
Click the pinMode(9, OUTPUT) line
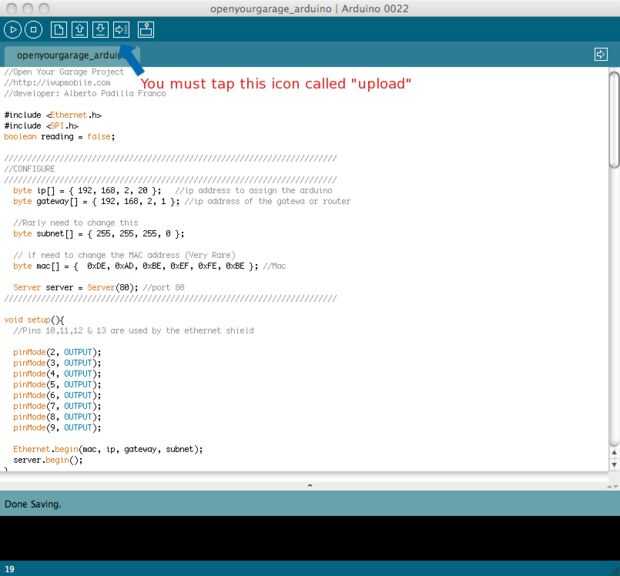coord(57,428)
